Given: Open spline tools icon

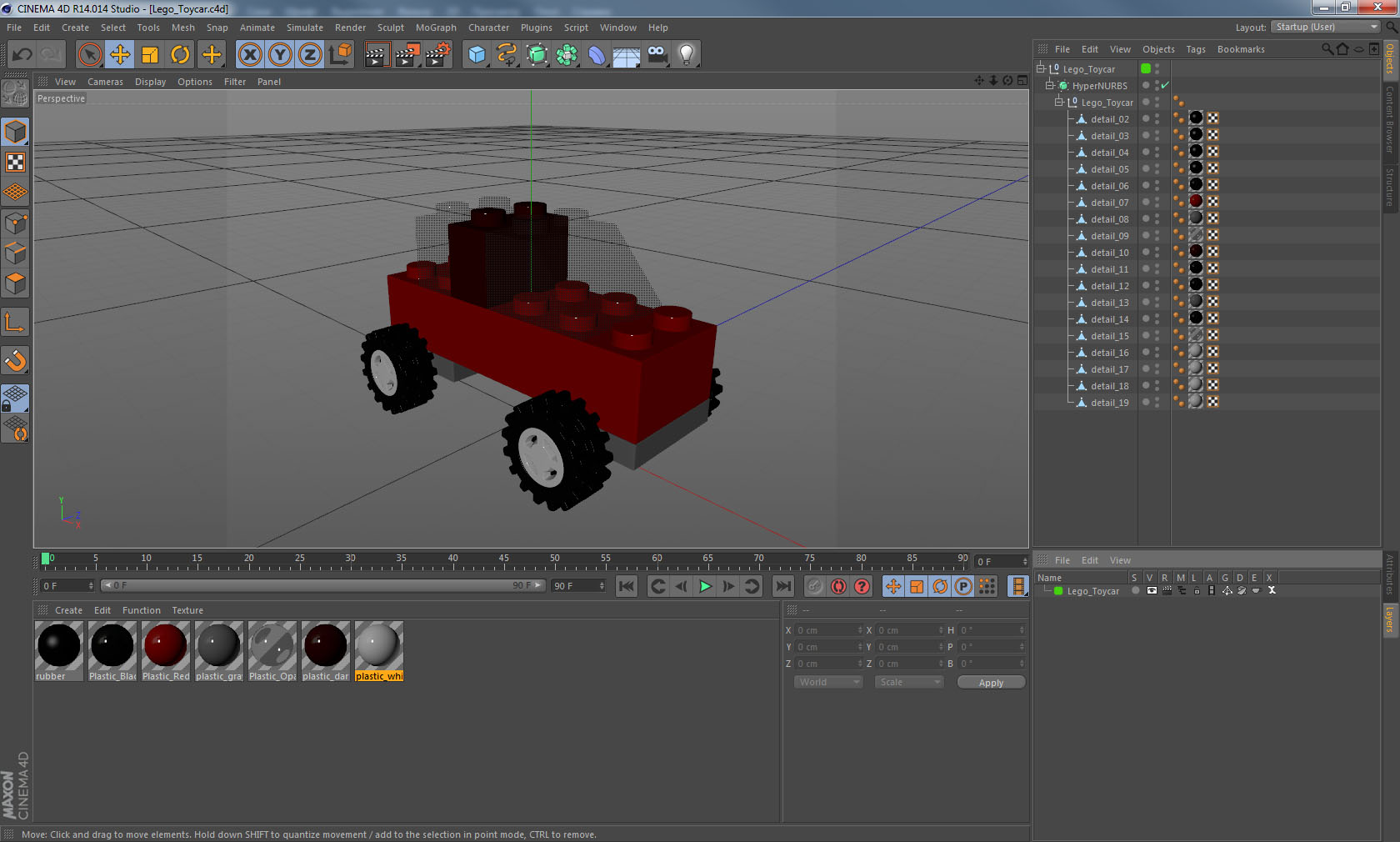Looking at the screenshot, I should (507, 55).
